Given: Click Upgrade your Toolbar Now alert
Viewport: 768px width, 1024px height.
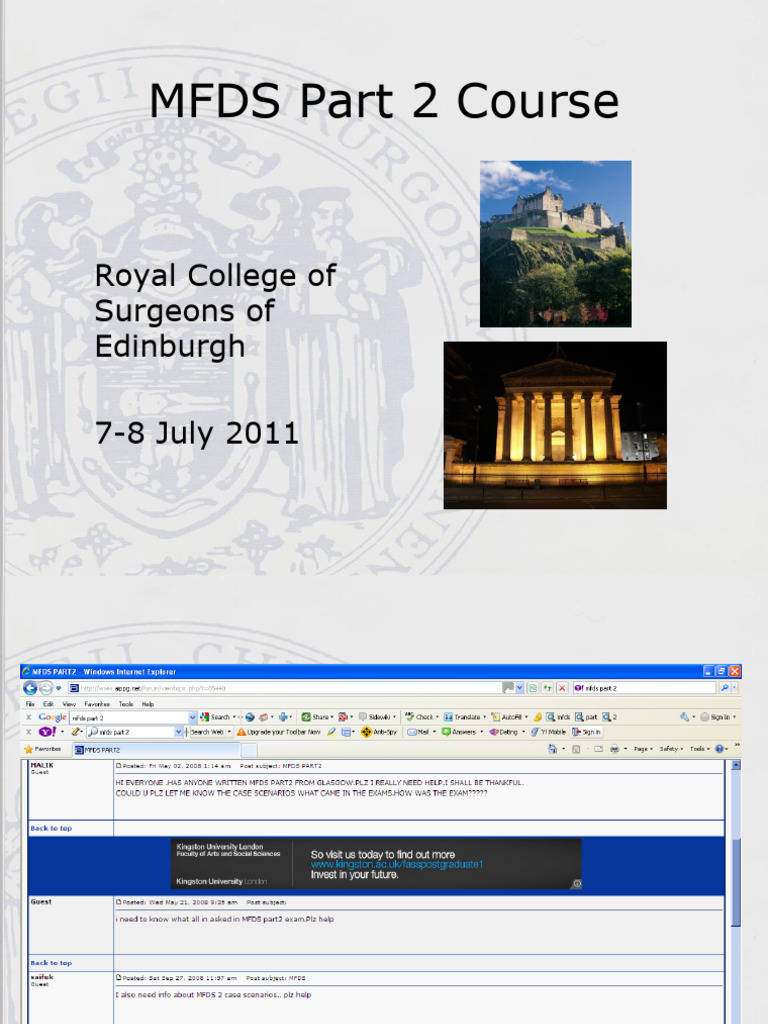Looking at the screenshot, I should [x=279, y=732].
